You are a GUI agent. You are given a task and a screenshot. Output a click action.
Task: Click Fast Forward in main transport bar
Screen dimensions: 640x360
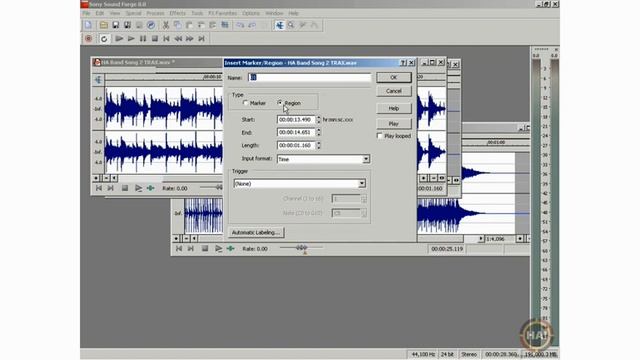pyautogui.click(x=190, y=39)
